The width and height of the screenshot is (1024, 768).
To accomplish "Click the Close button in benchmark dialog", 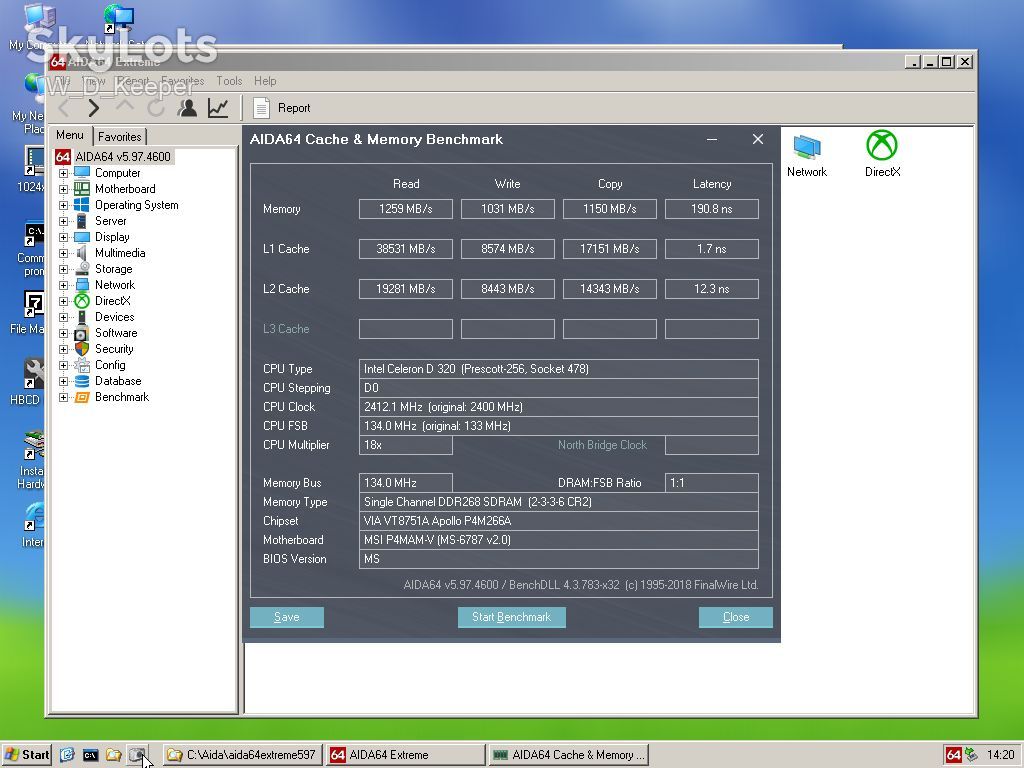I will coord(735,617).
